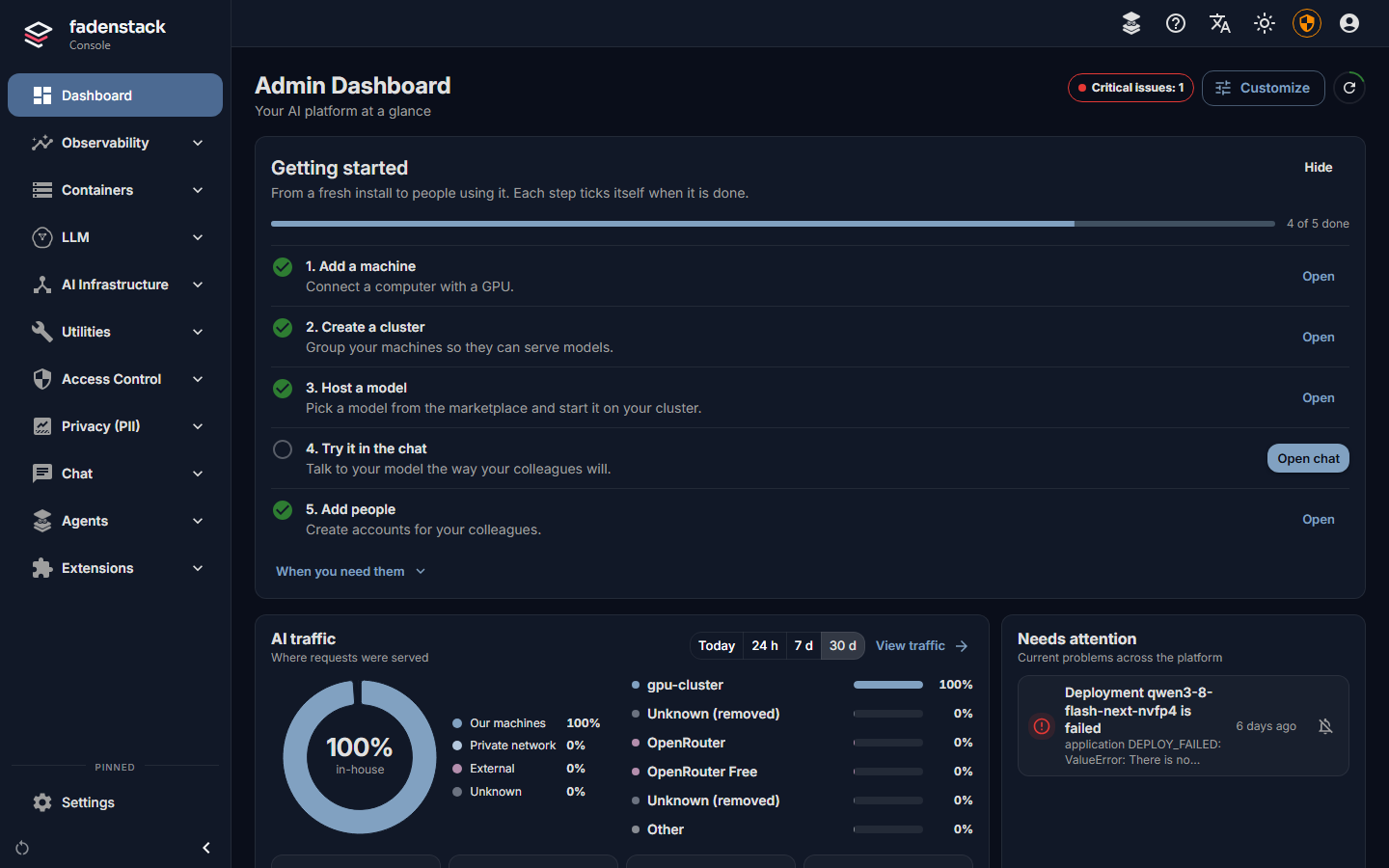The height and width of the screenshot is (868, 1389).
Task: Open the help question mark icon
Action: 1176,23
